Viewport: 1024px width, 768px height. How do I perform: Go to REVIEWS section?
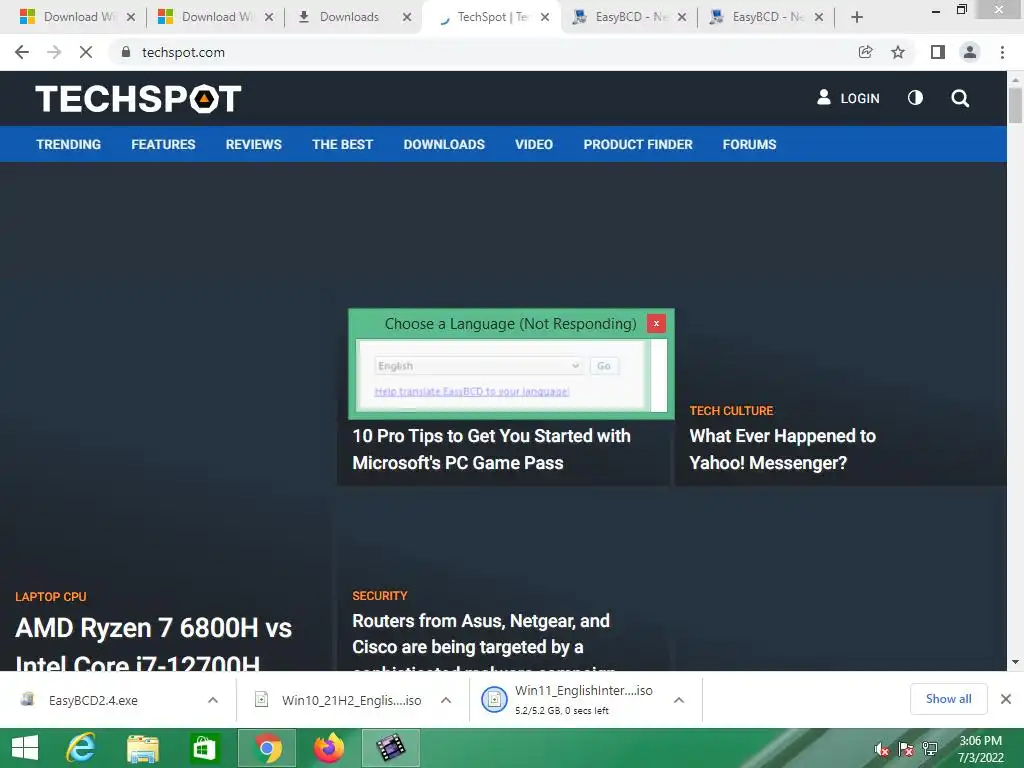(253, 144)
